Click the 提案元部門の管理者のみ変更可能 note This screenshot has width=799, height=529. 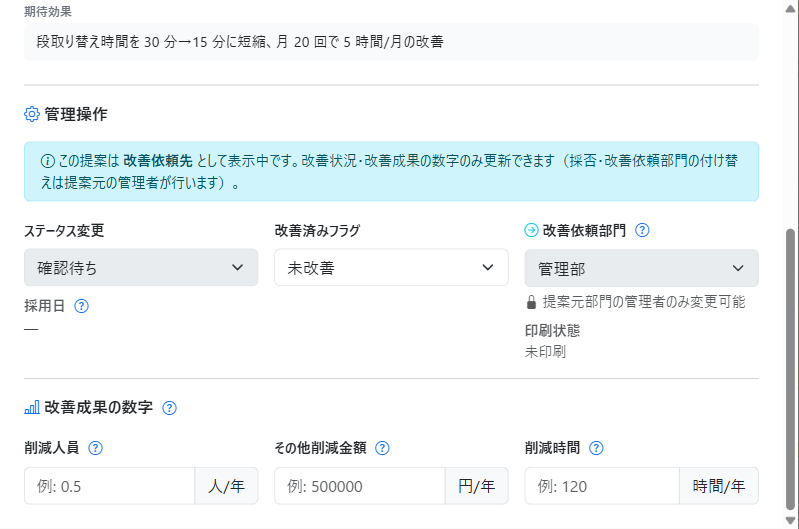644,302
